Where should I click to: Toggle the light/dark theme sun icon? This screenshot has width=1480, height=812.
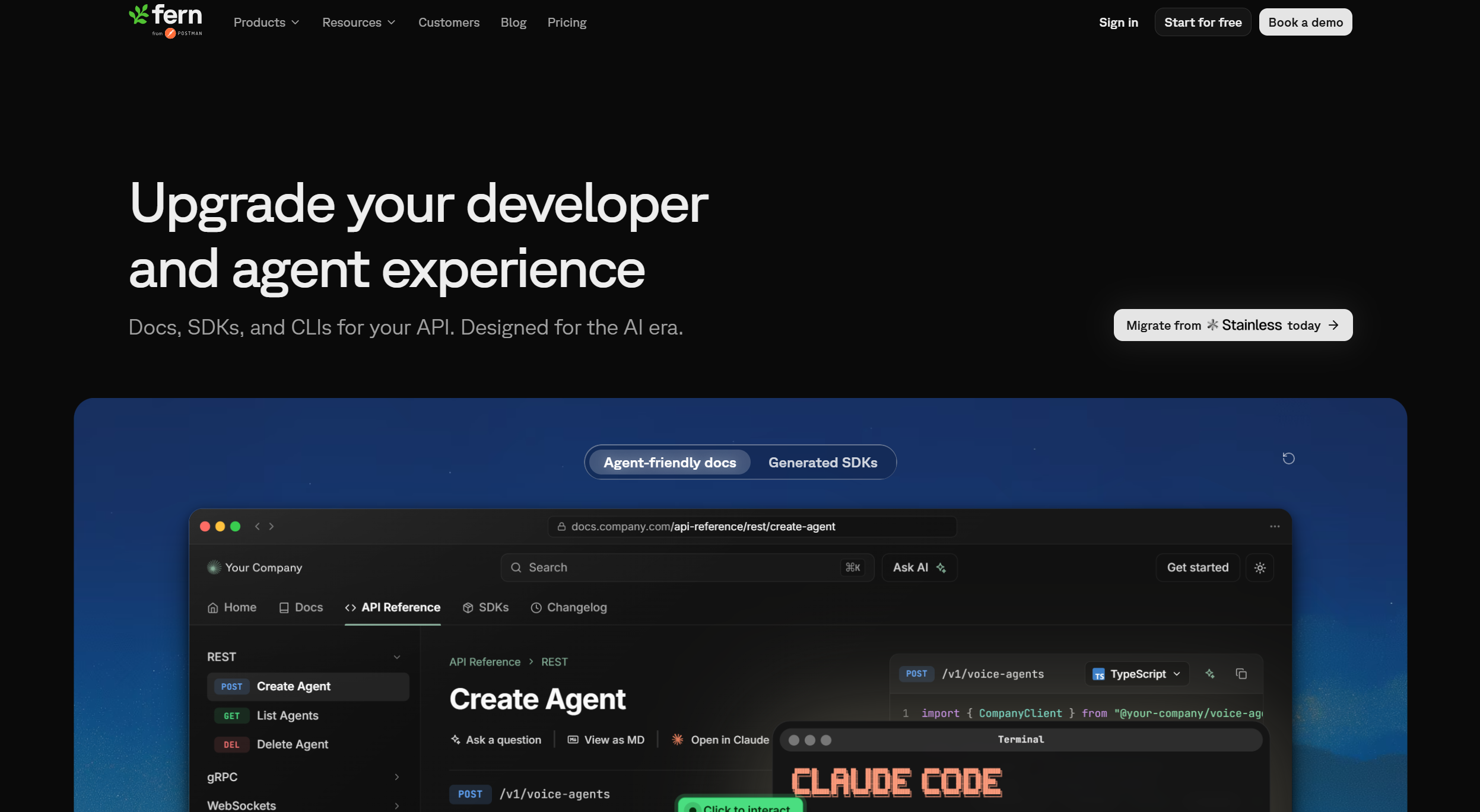[x=1260, y=568]
